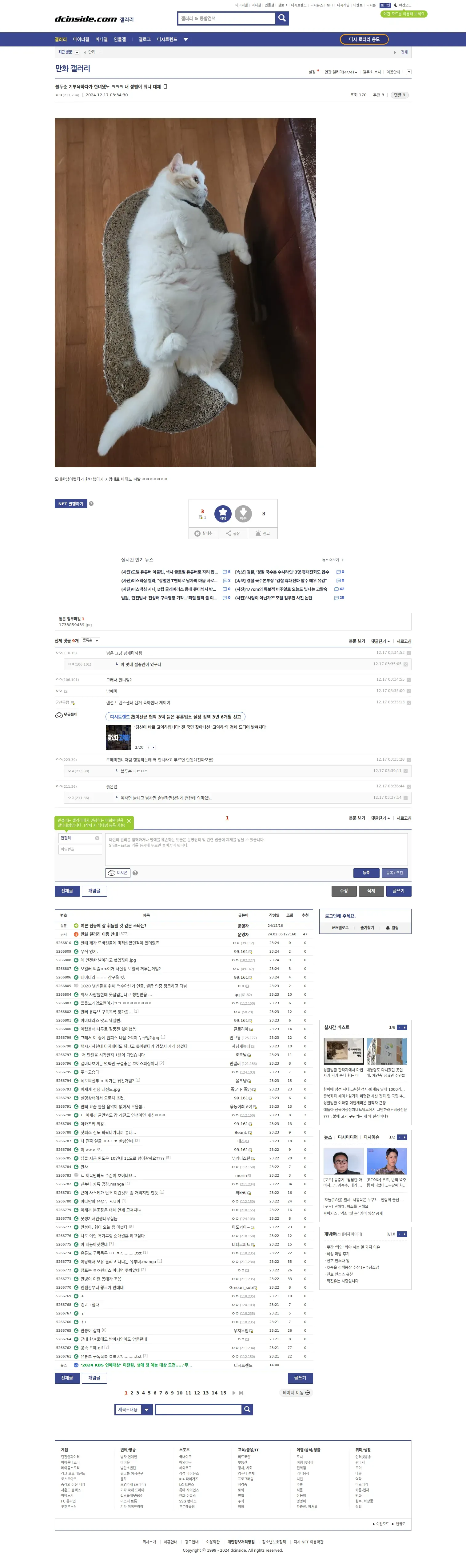Viewport: 466px width, 1568px height.
Task: Expand the main navigation dropdown arrow
Action: (x=185, y=40)
